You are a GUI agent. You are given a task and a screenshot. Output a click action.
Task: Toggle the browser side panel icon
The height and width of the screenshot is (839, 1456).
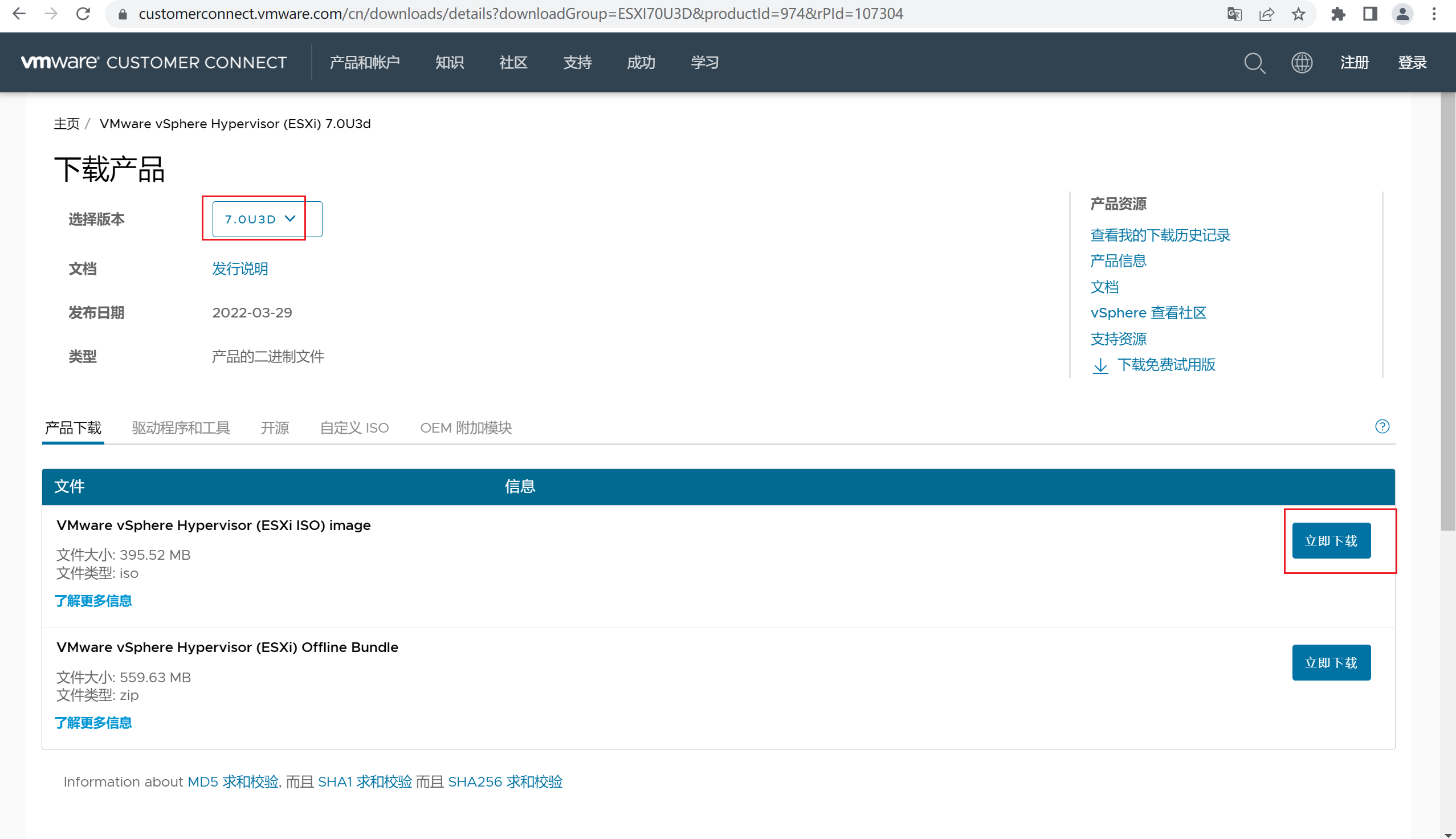1370,14
